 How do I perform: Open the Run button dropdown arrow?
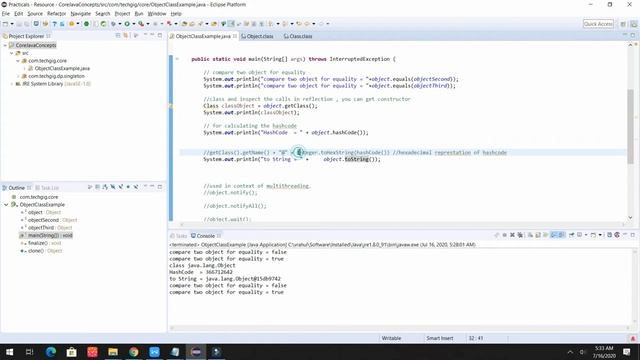point(133,24)
